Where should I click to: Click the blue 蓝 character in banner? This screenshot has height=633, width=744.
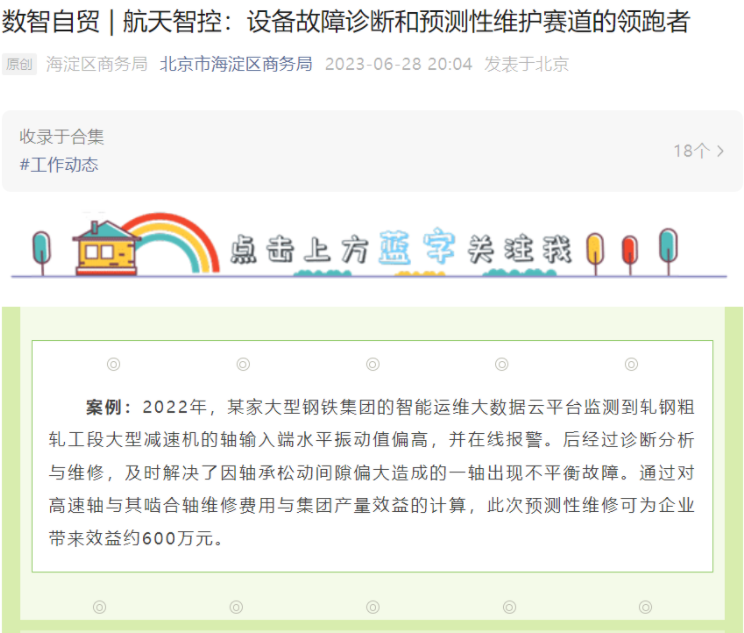point(395,247)
